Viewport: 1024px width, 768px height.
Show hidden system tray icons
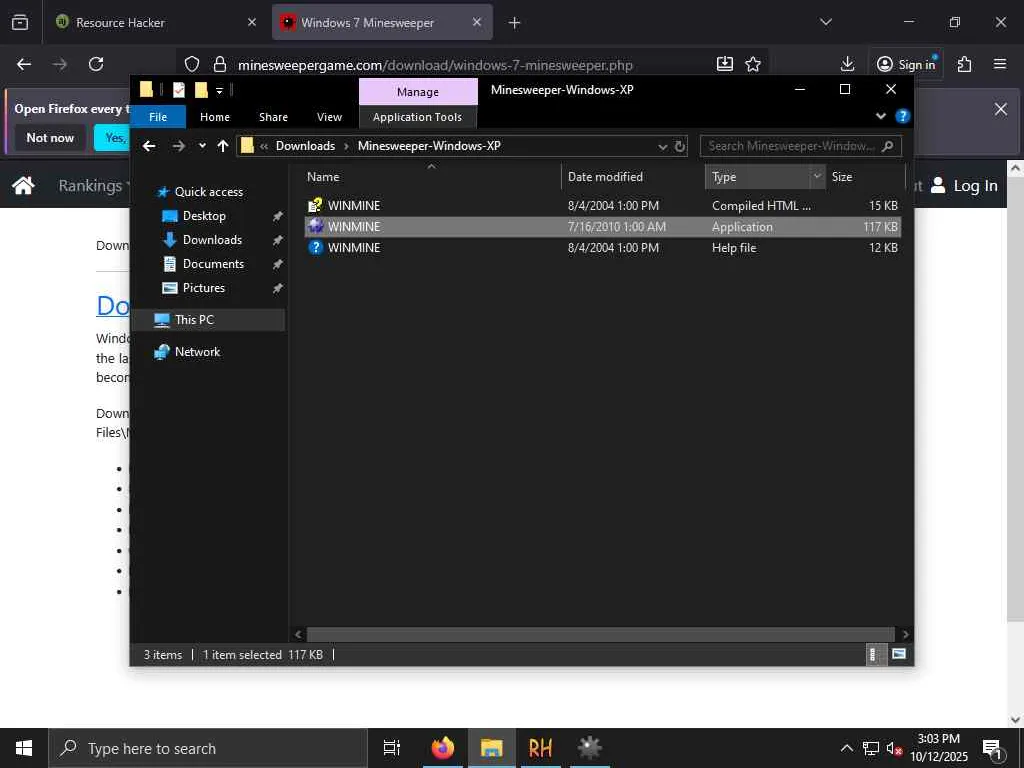846,748
